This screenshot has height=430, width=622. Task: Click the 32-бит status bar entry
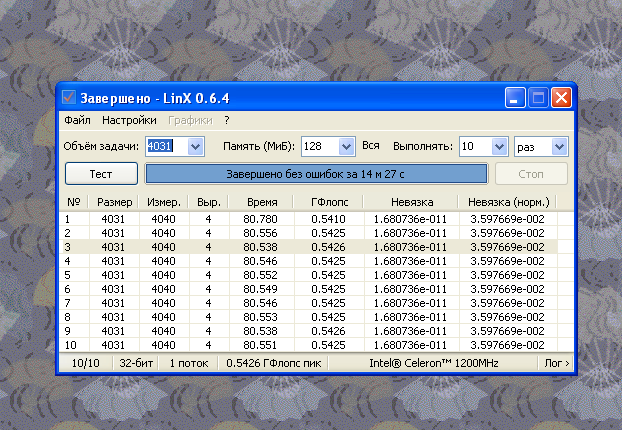click(x=136, y=363)
